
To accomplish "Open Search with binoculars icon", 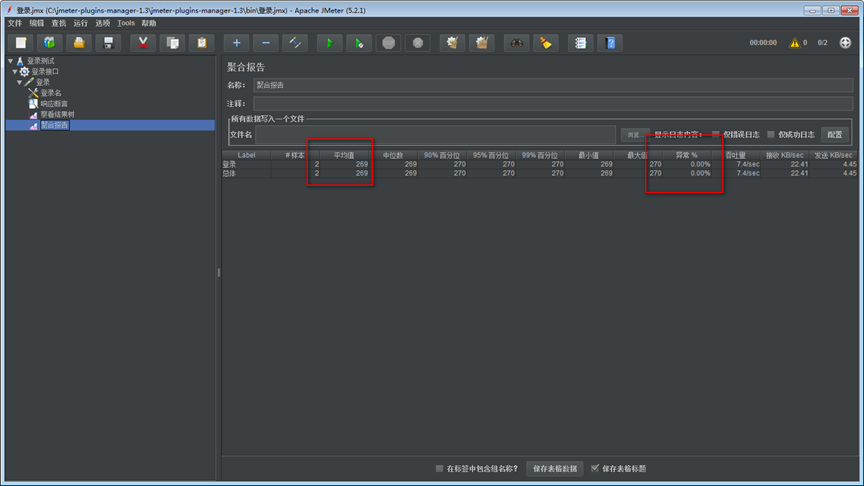I will (x=516, y=43).
